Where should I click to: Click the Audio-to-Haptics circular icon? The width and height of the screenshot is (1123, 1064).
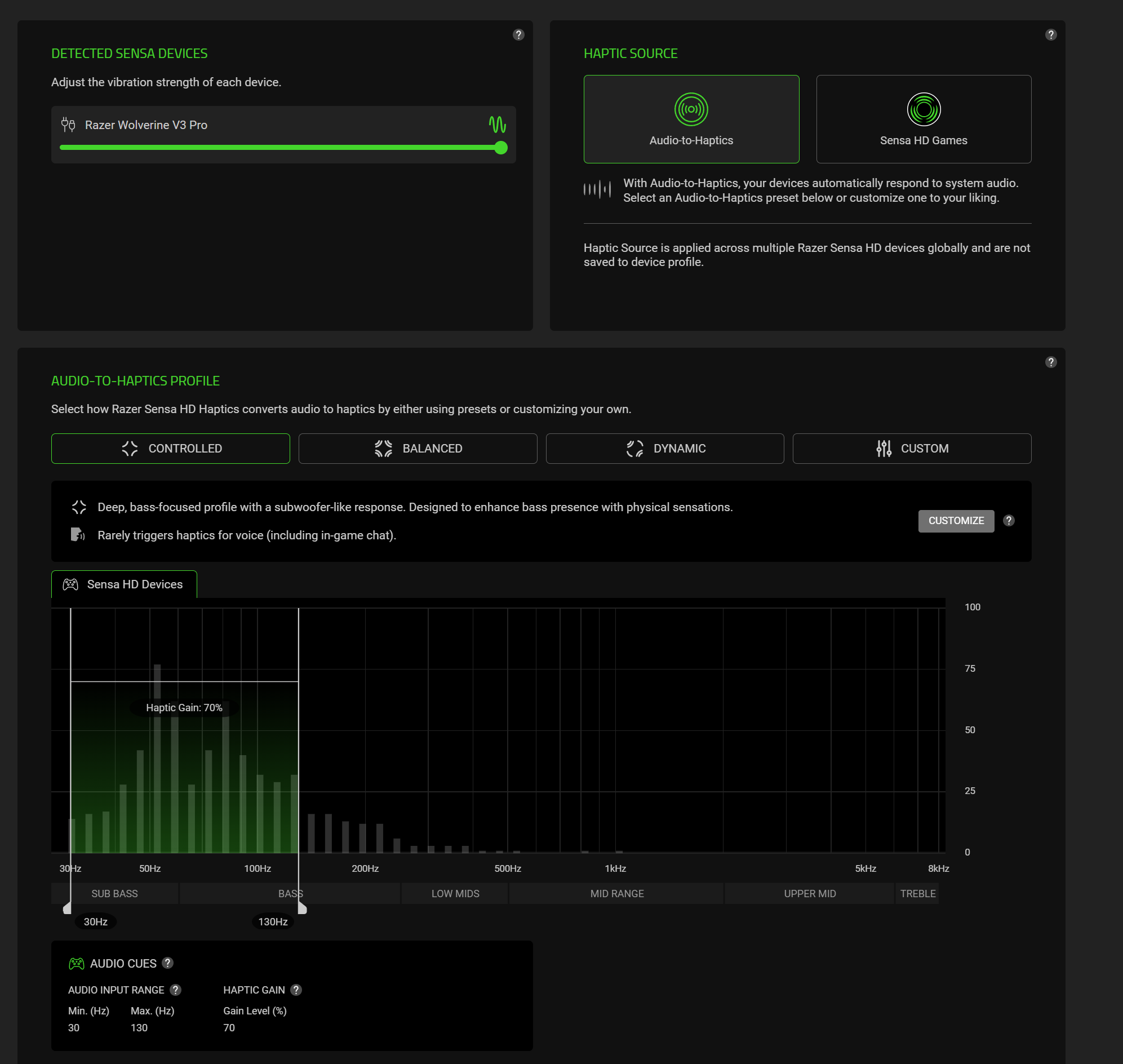pos(691,109)
